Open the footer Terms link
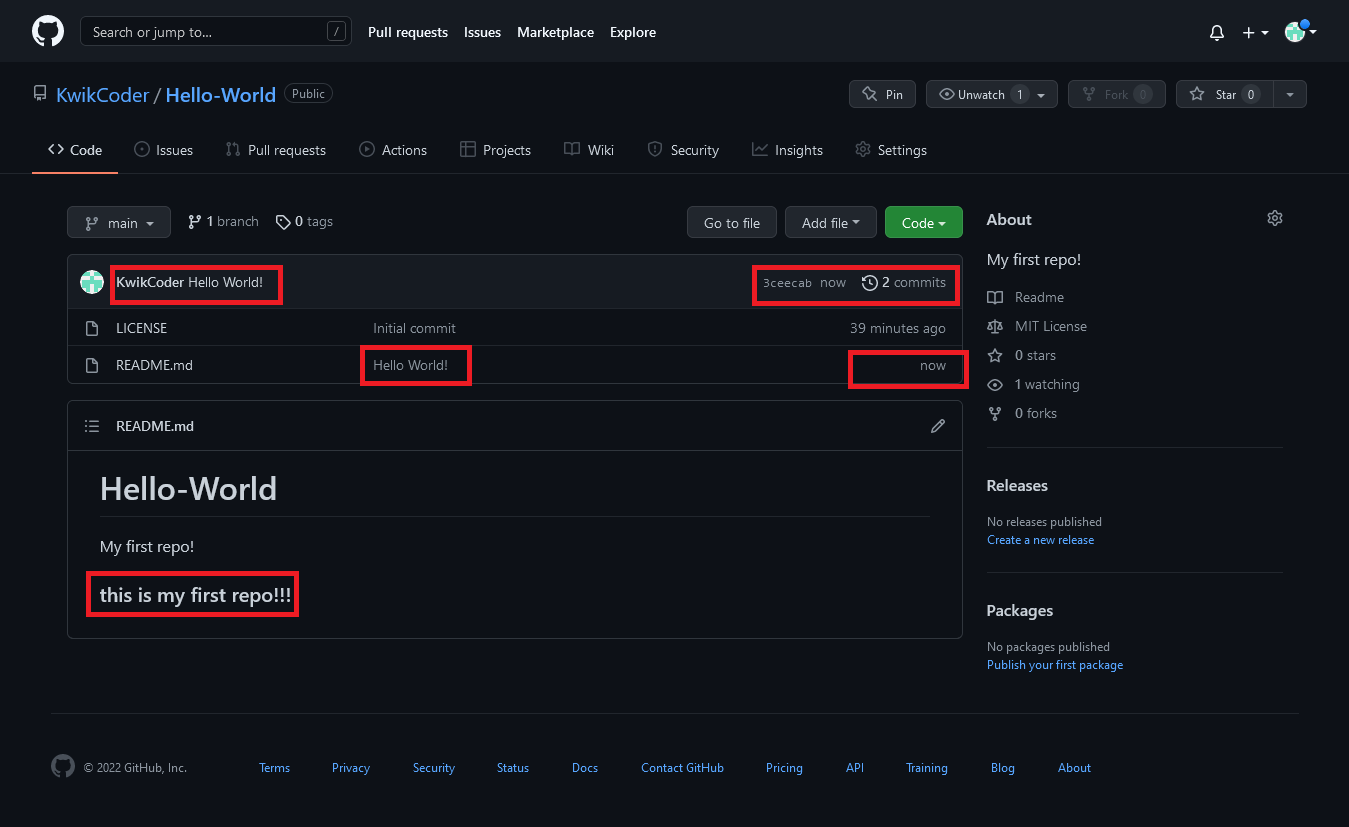Screen dimensions: 1349x827 274,768
